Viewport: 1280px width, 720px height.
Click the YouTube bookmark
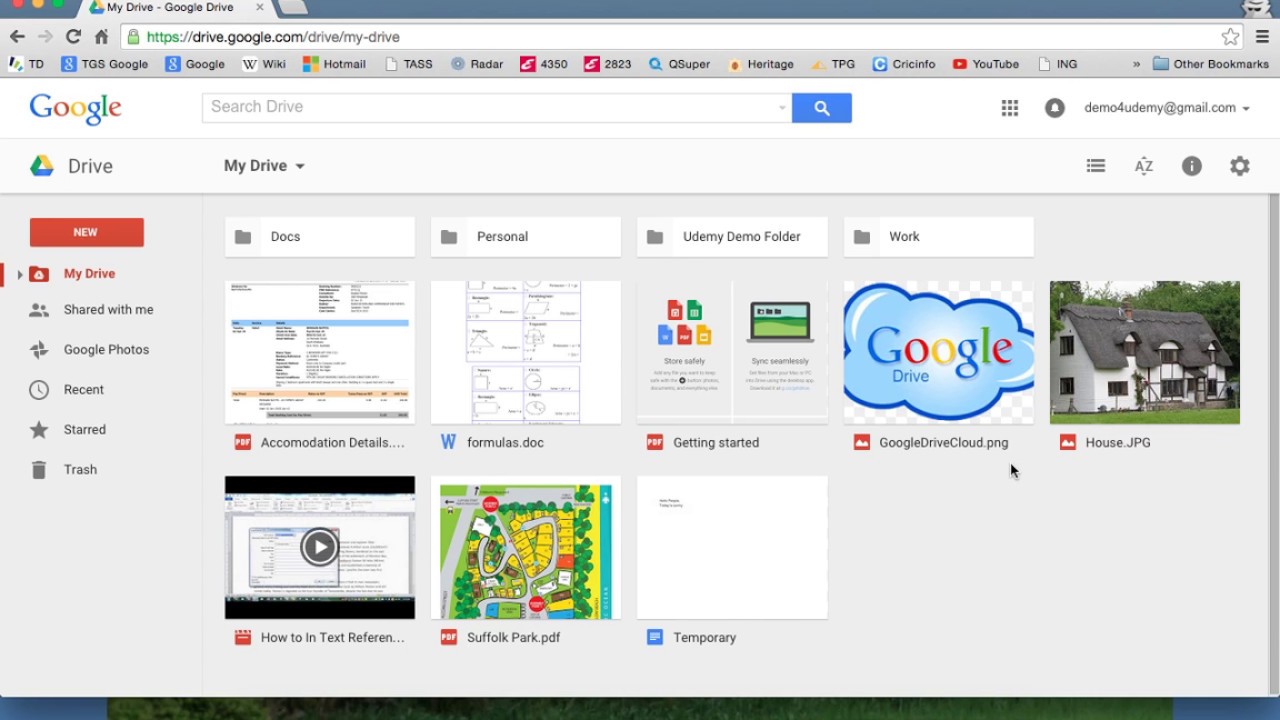tap(986, 64)
